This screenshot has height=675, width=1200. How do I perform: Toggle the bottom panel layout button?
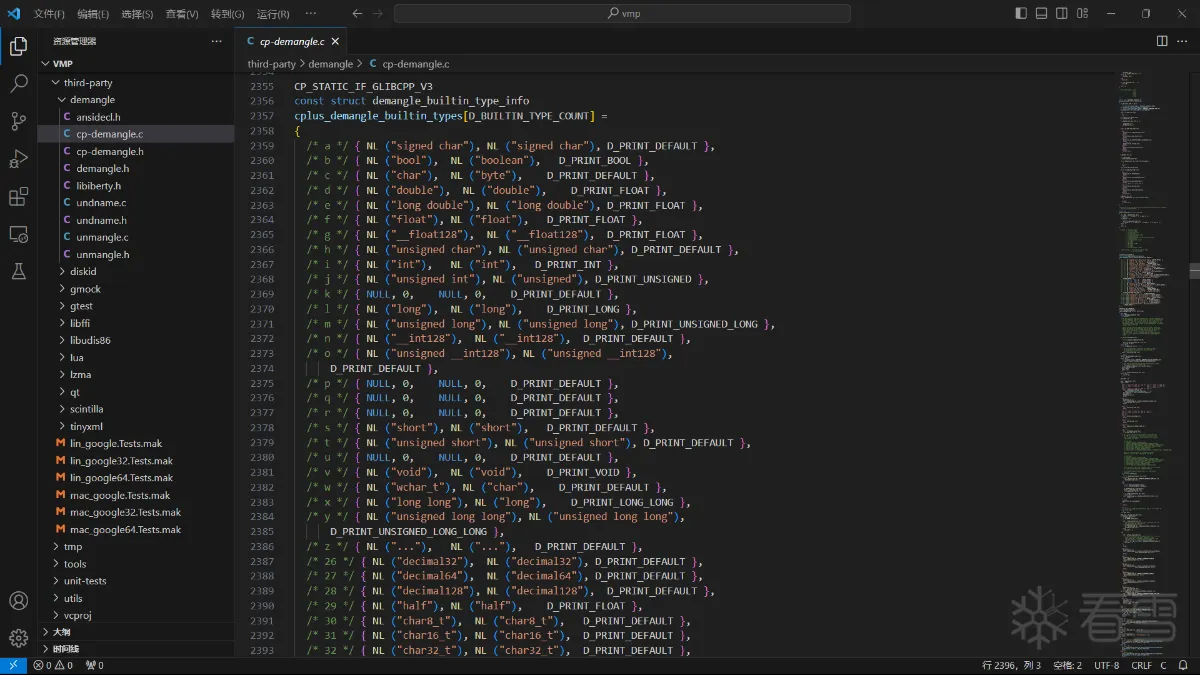(x=1041, y=14)
